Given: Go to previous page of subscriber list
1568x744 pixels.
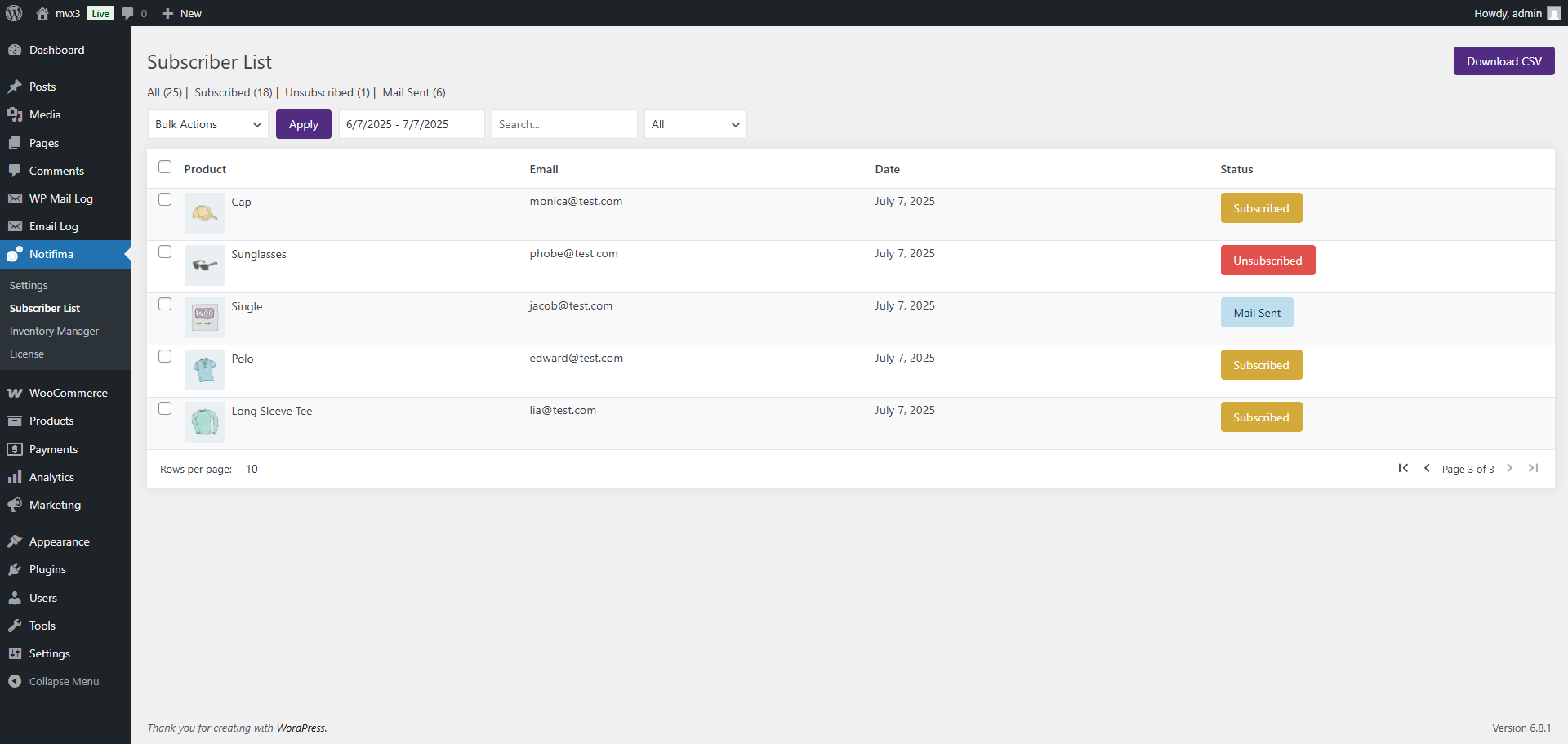Looking at the screenshot, I should (x=1427, y=468).
